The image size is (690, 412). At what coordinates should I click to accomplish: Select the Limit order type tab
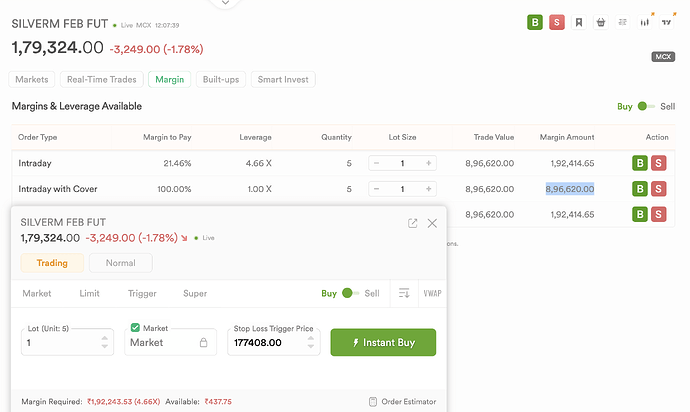tap(89, 294)
